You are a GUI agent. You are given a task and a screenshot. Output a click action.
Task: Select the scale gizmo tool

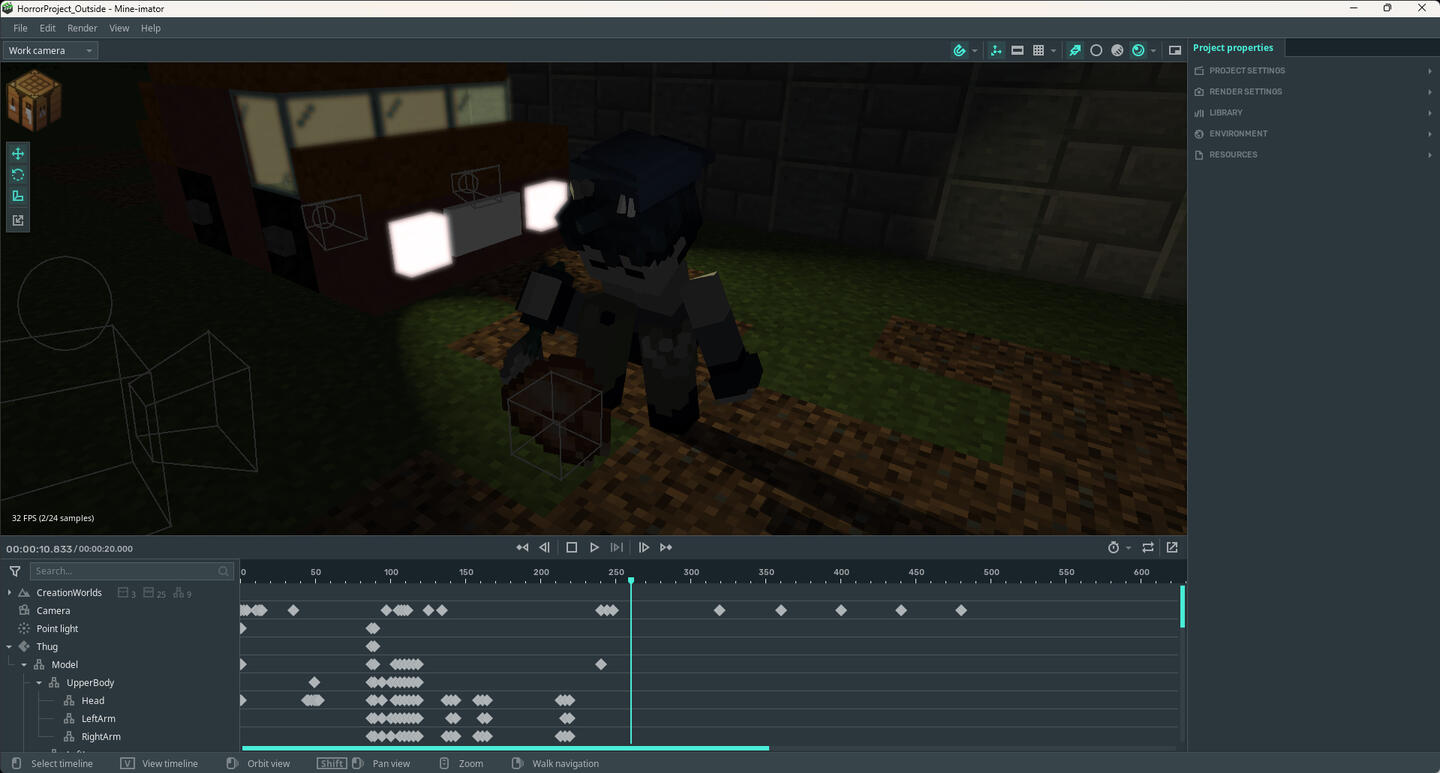18,197
